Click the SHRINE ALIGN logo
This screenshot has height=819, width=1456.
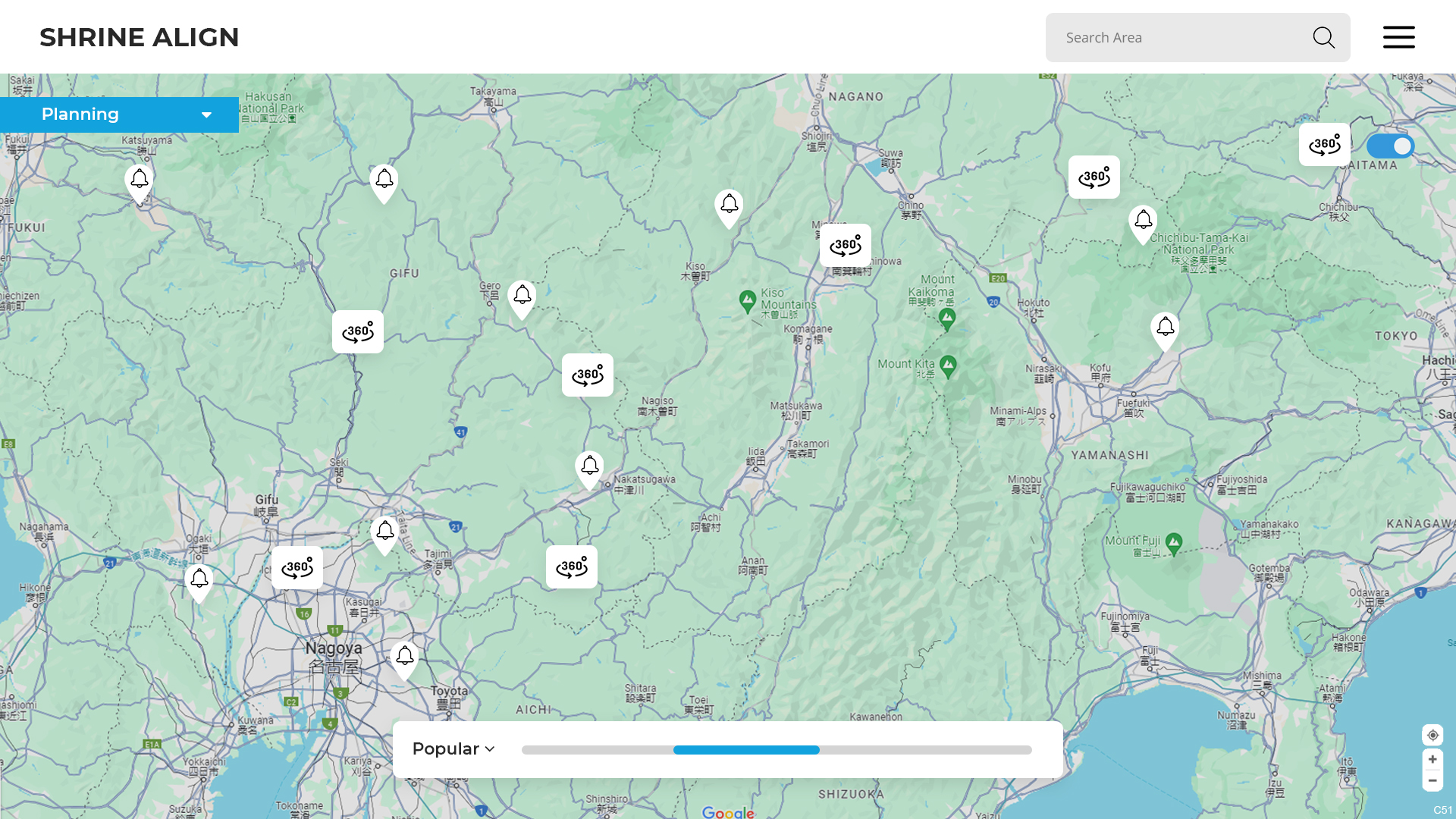click(139, 37)
